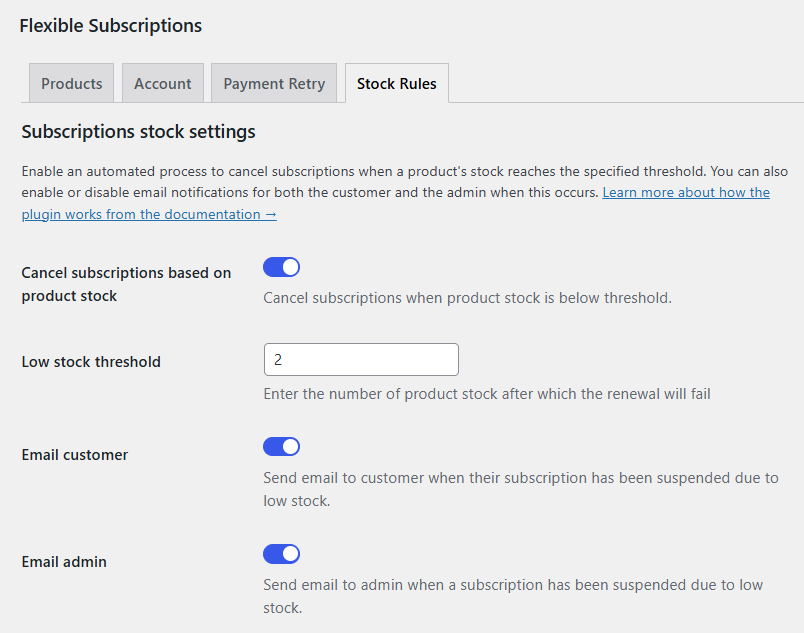The image size is (804, 633).
Task: Focus the Low stock threshold field
Action: click(x=361, y=359)
